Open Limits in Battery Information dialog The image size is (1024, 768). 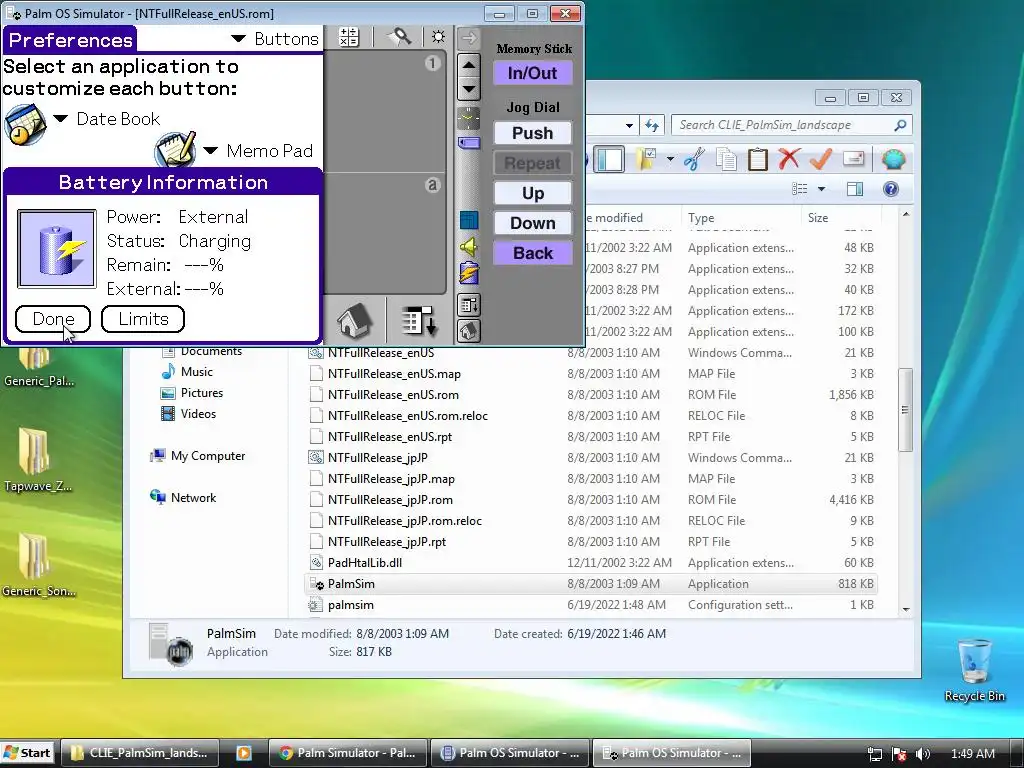pos(143,319)
